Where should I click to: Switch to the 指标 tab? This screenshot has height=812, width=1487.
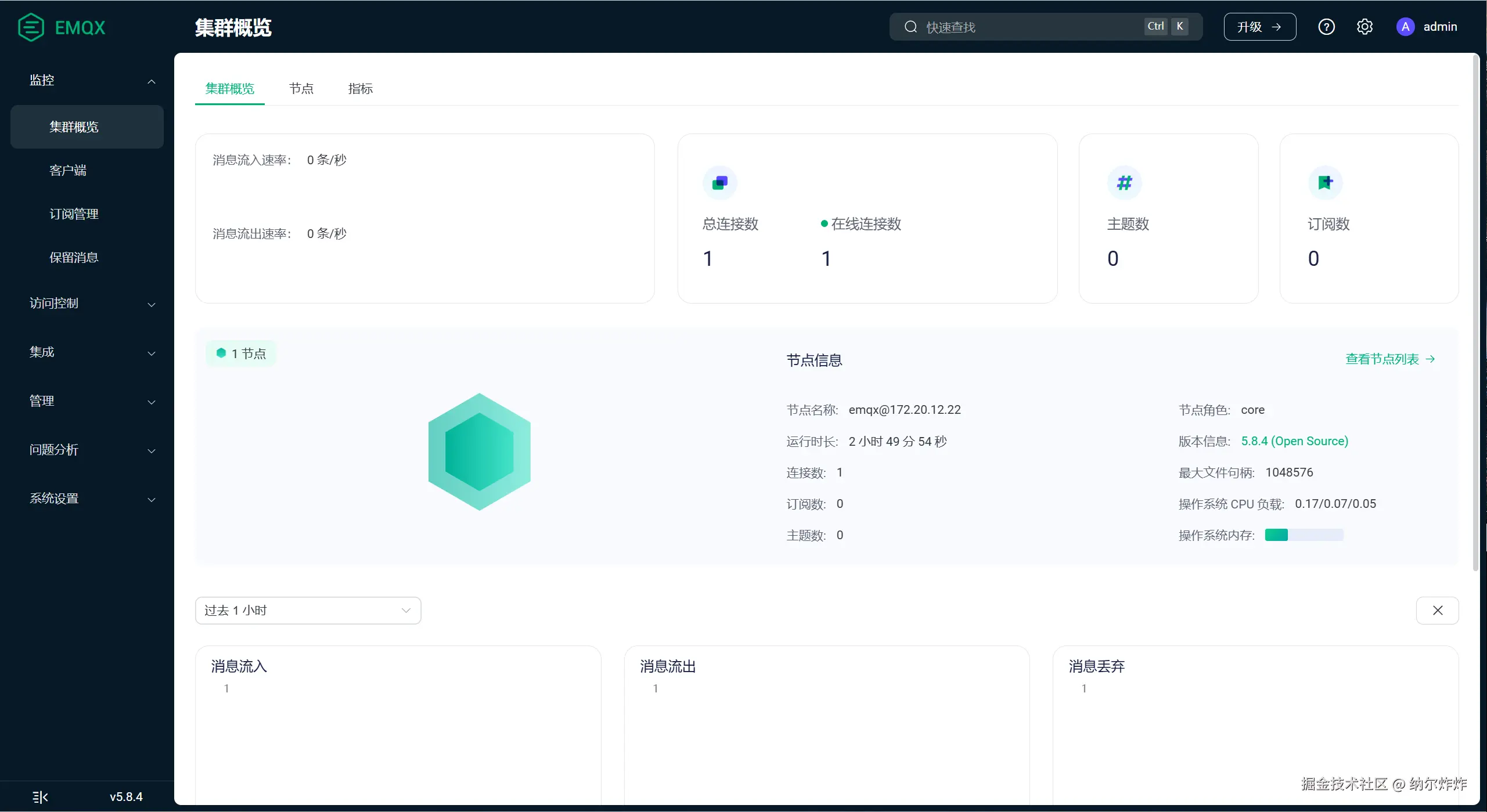(360, 89)
